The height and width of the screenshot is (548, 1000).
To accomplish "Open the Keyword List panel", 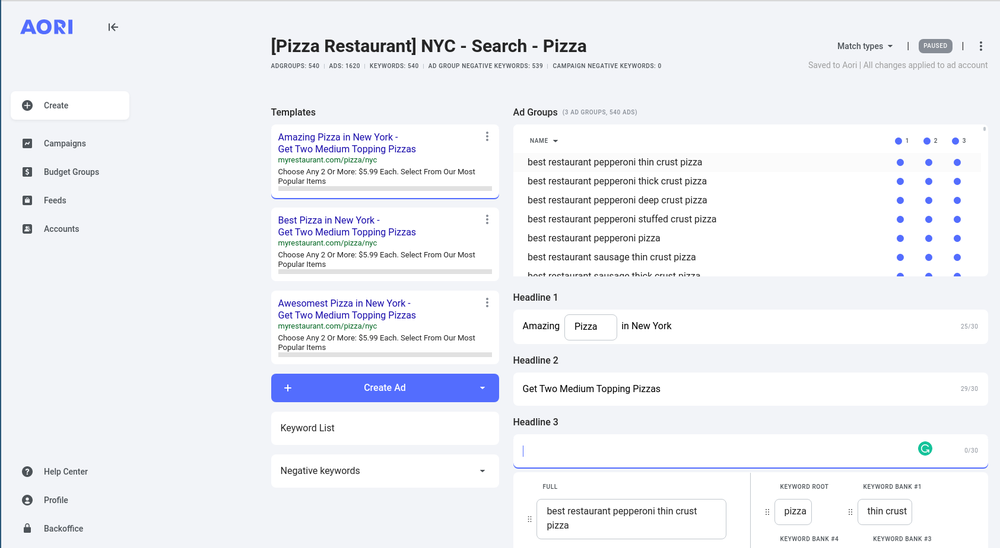I will tap(385, 428).
